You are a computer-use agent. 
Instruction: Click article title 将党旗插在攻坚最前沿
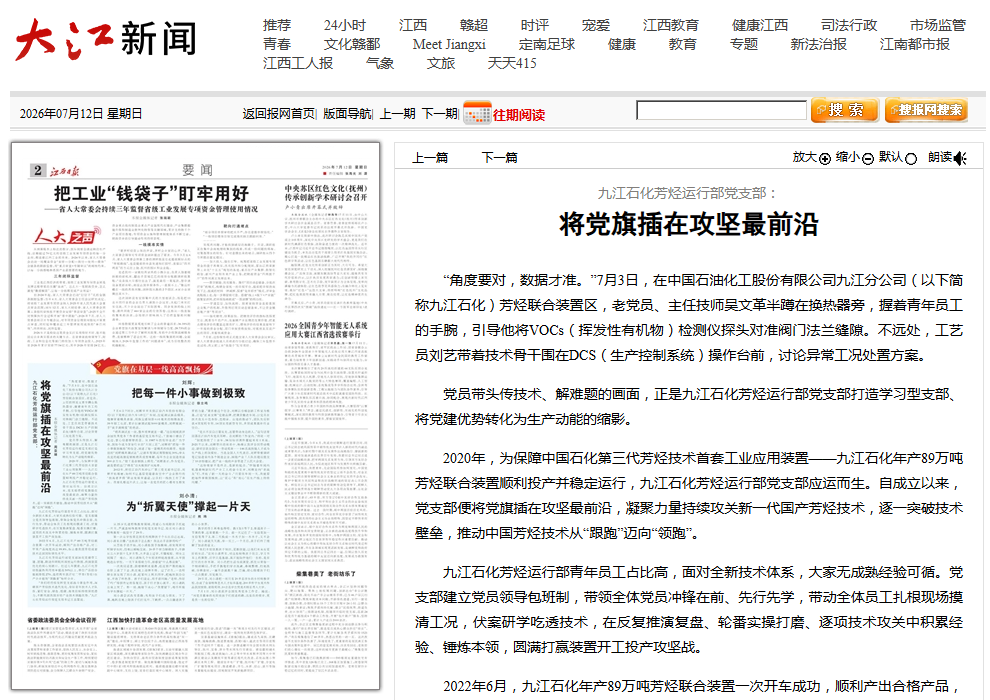point(689,225)
